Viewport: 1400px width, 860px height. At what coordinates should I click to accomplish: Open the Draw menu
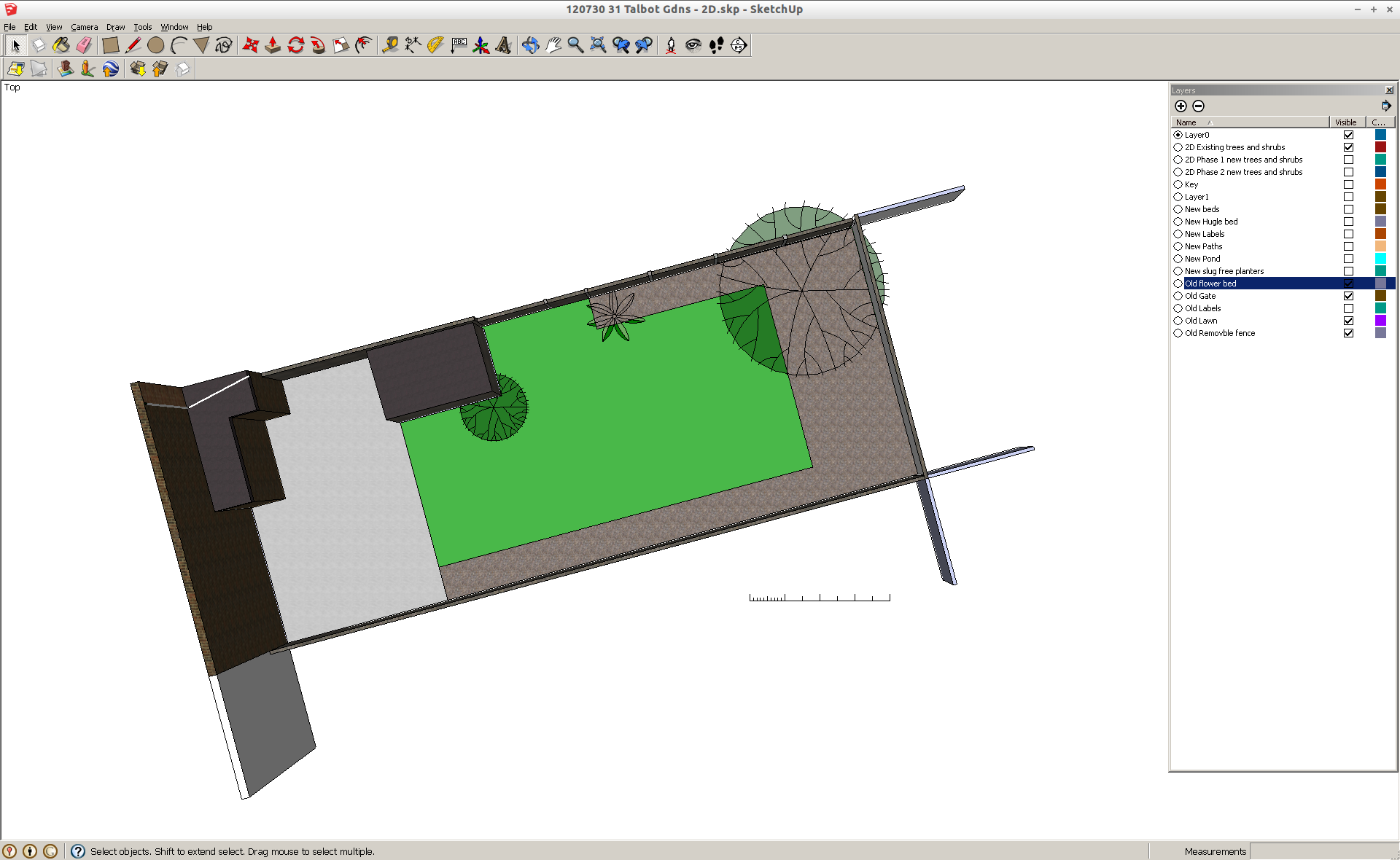115,27
